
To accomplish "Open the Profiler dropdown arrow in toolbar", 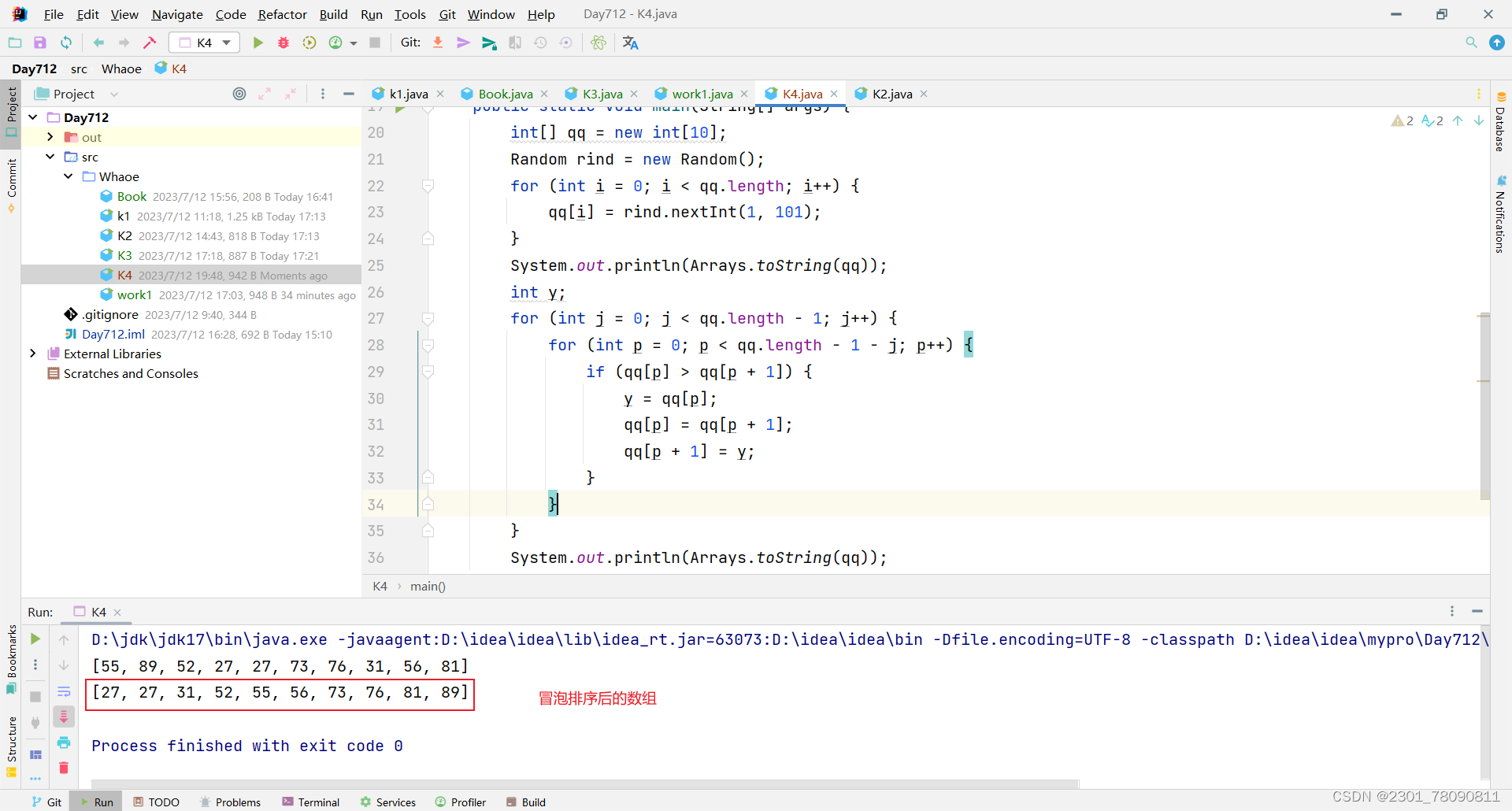I will 354,43.
